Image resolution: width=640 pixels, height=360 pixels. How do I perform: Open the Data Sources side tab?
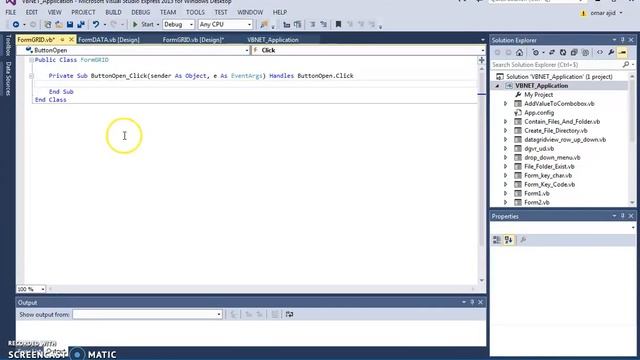pyautogui.click(x=8, y=79)
